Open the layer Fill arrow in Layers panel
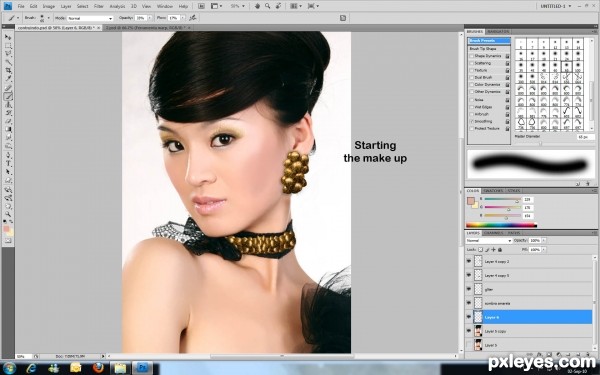The height and width of the screenshot is (375, 600). tap(544, 249)
